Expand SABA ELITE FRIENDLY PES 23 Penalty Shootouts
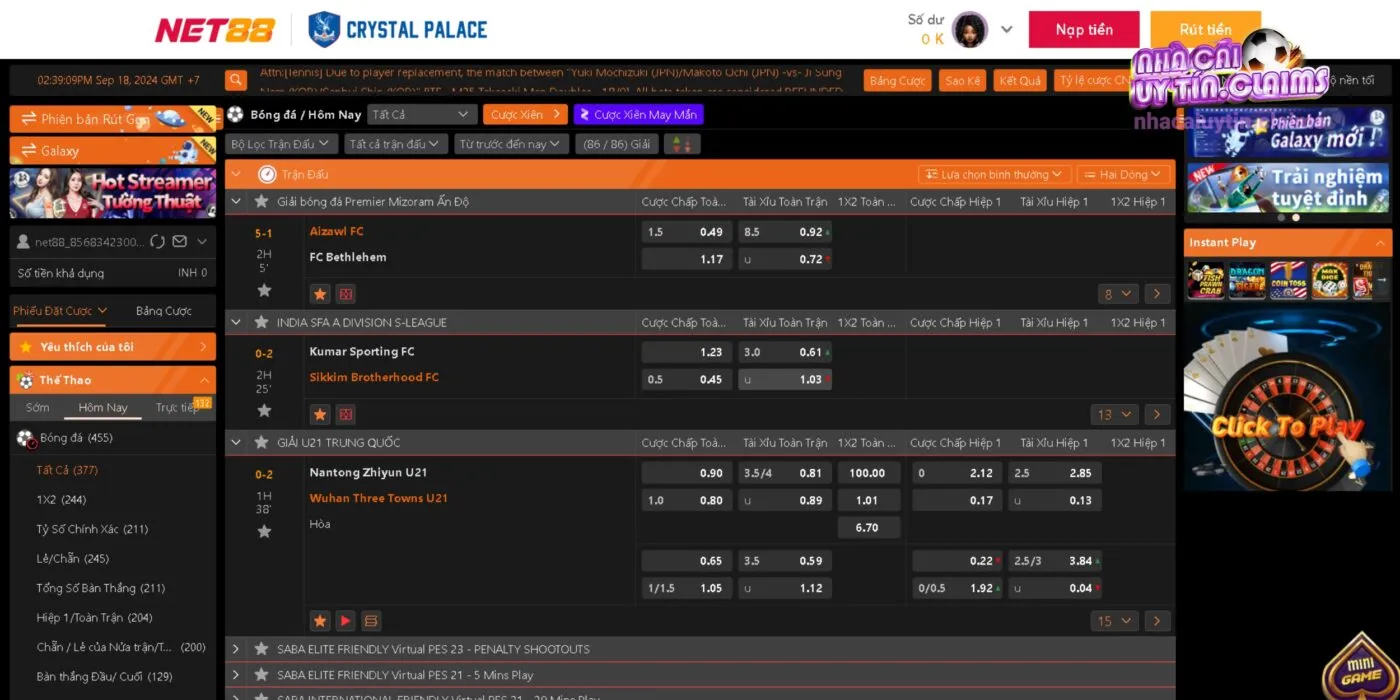The width and height of the screenshot is (1400, 700). point(236,649)
